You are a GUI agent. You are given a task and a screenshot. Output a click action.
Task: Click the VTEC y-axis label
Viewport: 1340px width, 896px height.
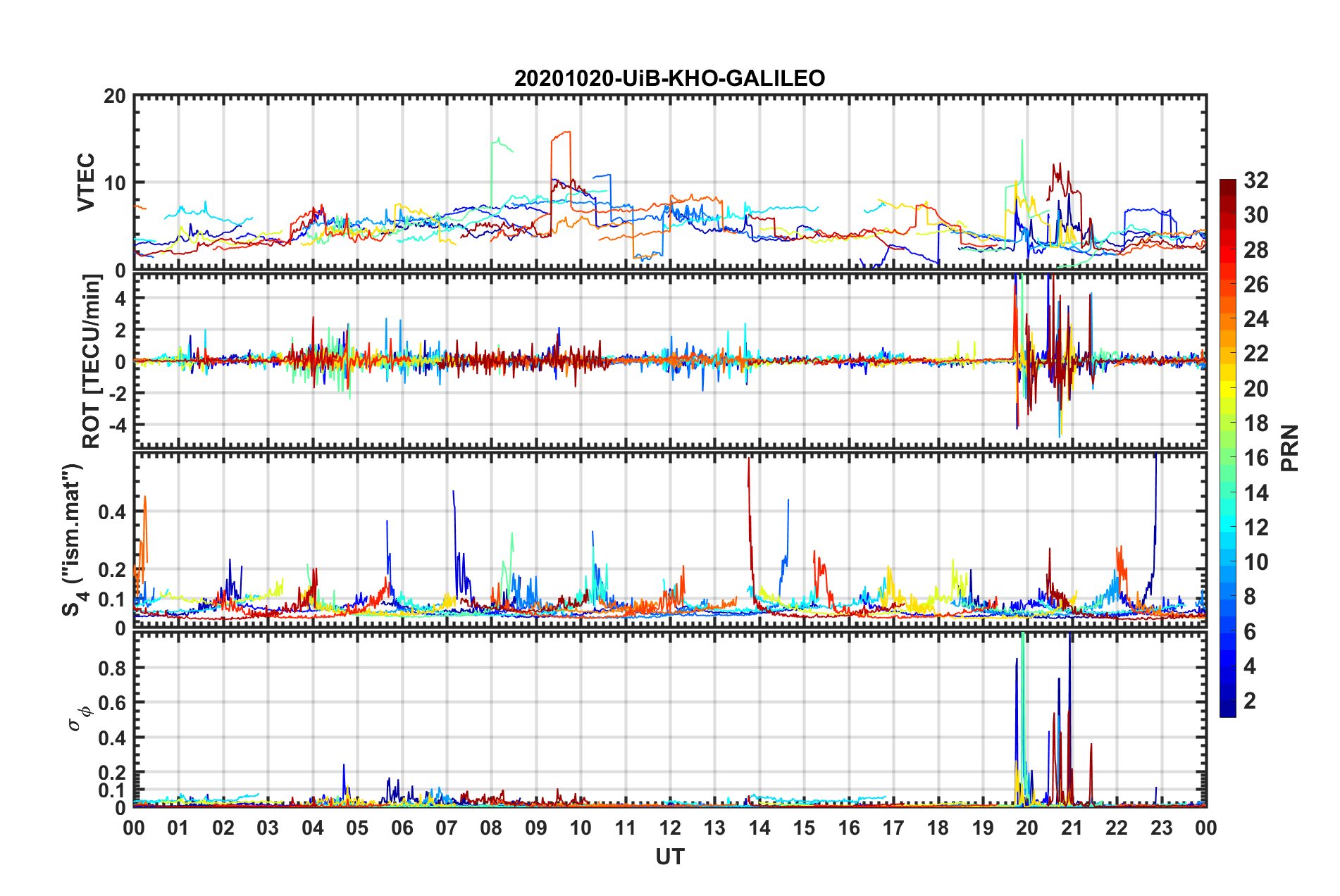[x=86, y=182]
